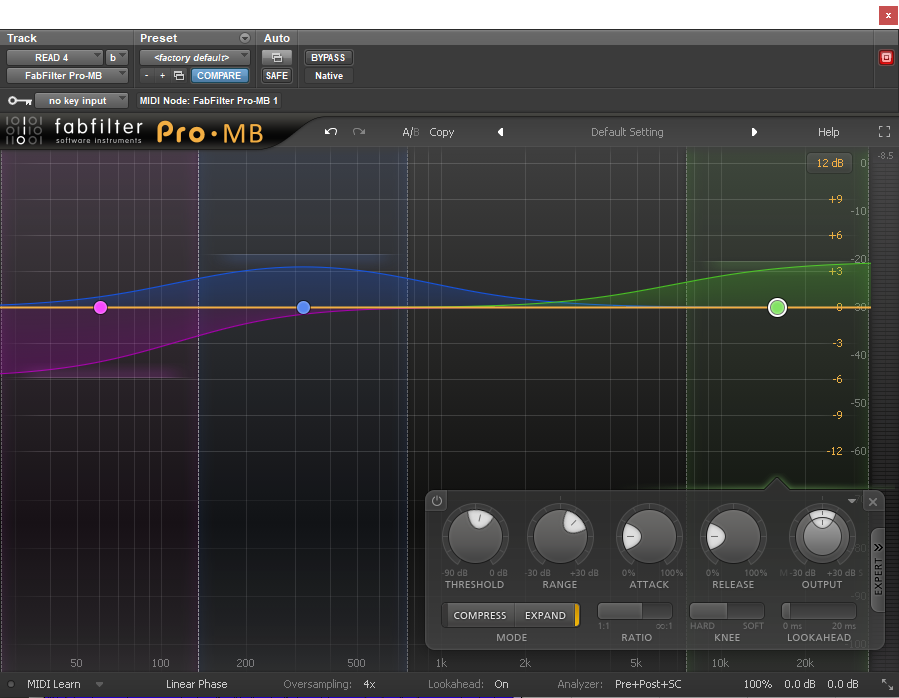Screen dimensions: 899x698
Task: Open the band options dropdown arrow
Action: point(852,501)
